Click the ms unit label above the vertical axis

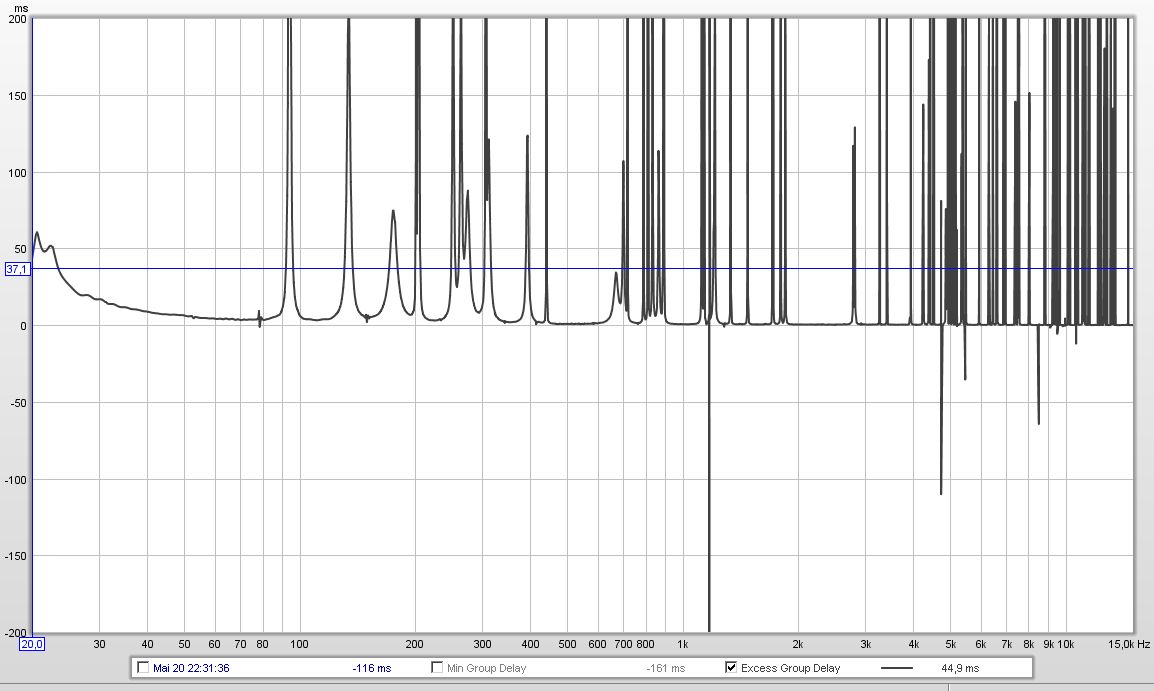point(21,8)
